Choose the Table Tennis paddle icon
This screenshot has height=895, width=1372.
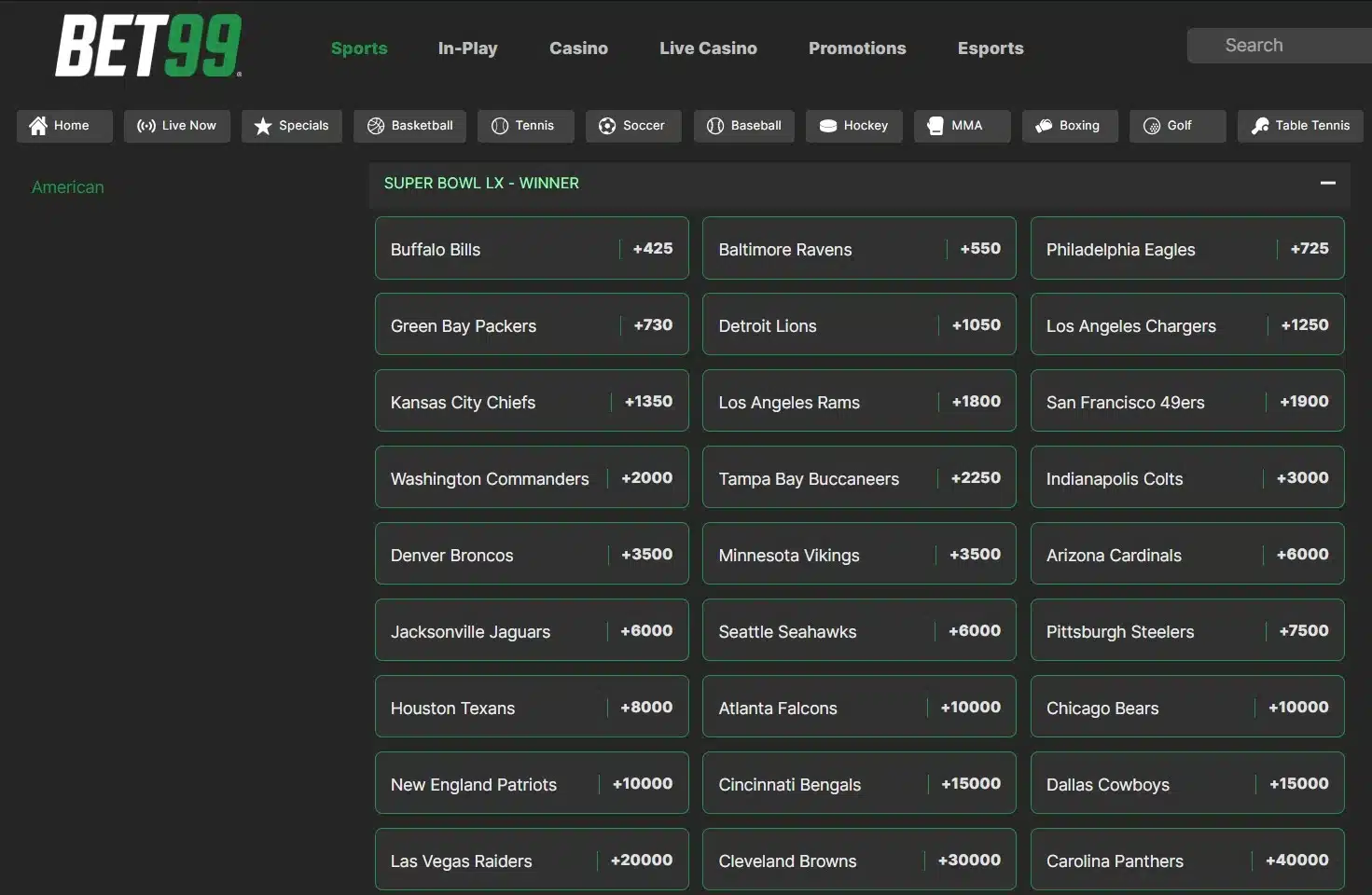1259,126
